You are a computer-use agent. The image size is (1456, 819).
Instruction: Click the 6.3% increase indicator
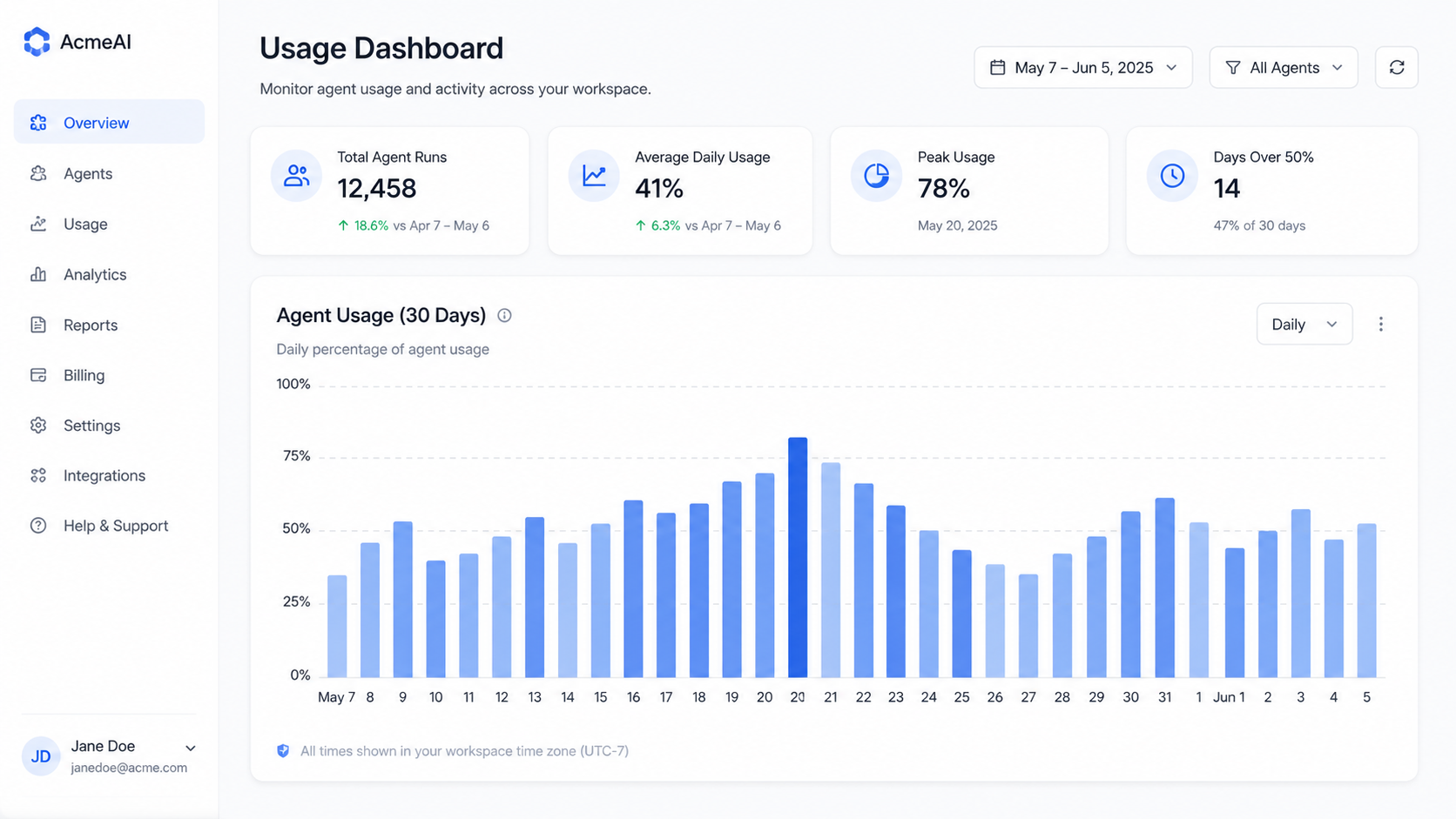(x=658, y=225)
